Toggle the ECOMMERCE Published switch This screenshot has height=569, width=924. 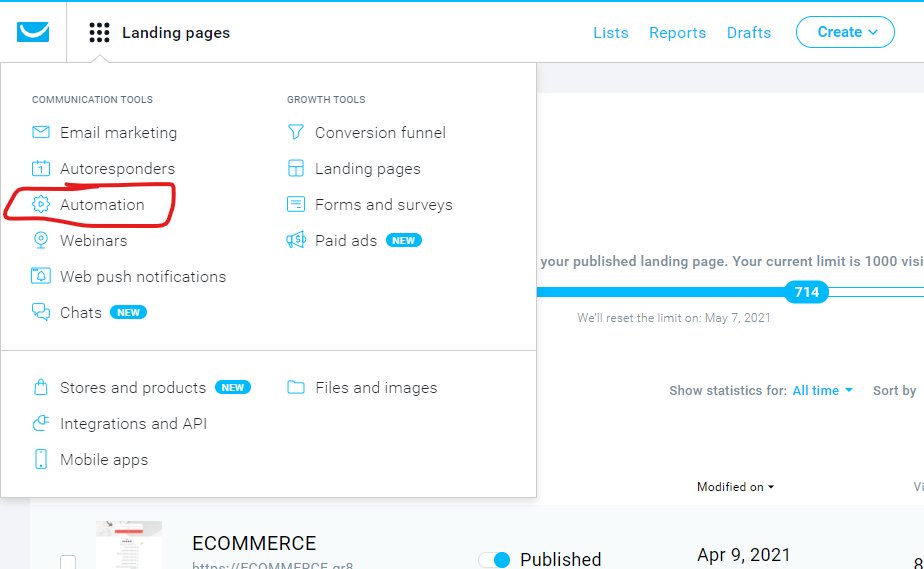pyautogui.click(x=494, y=559)
